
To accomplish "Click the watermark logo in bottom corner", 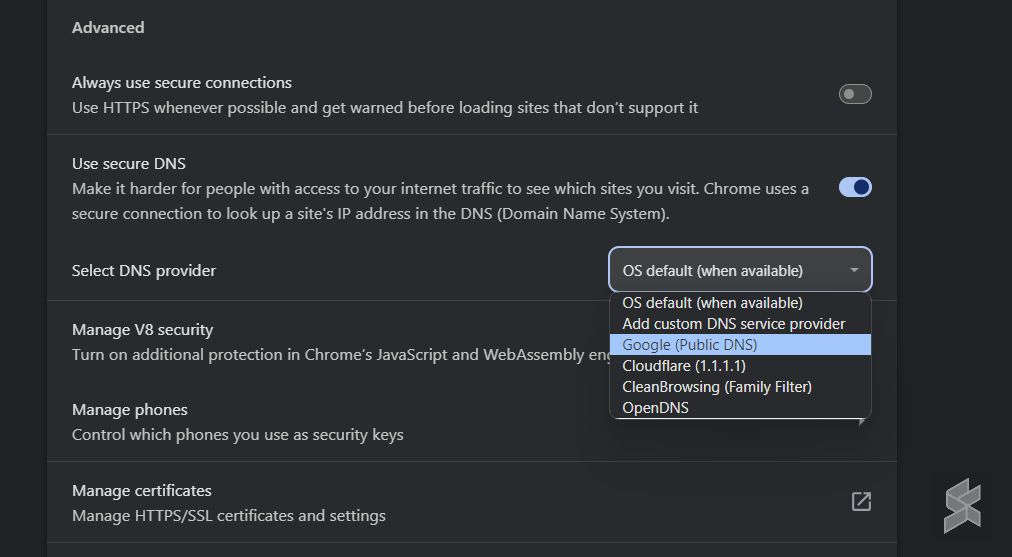I will pos(962,505).
